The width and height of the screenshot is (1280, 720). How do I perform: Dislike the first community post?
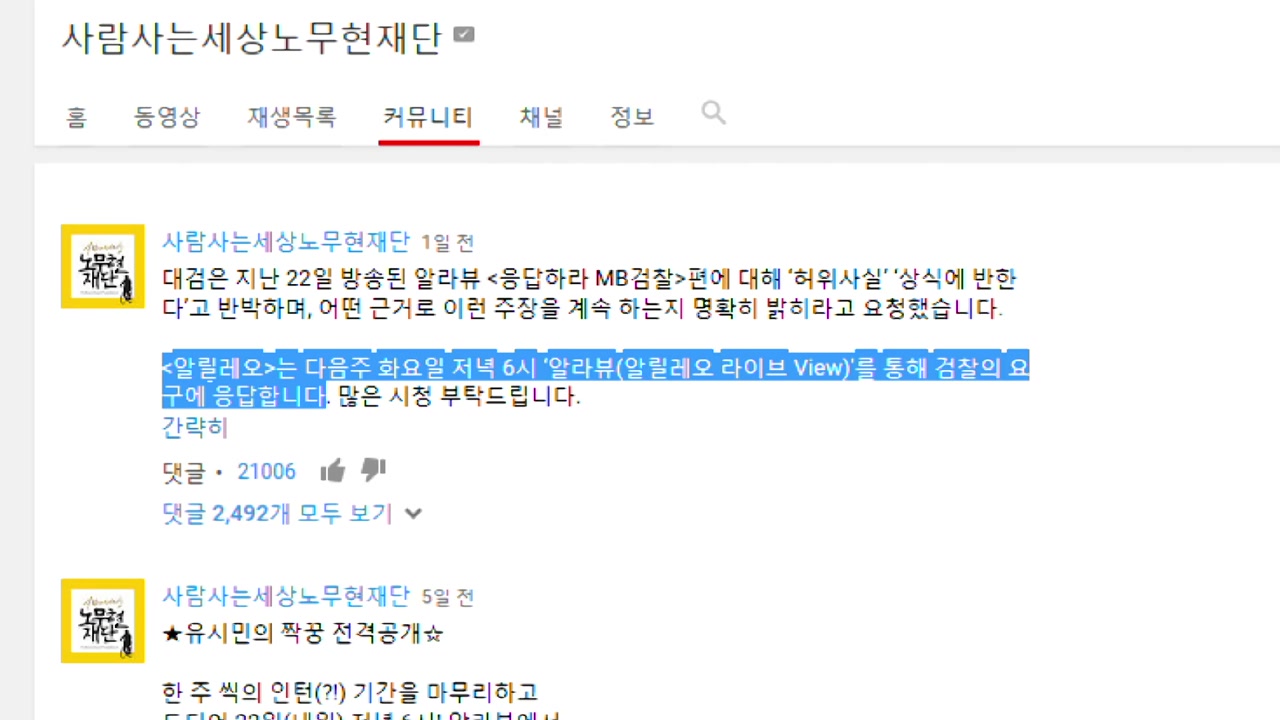pyautogui.click(x=373, y=470)
